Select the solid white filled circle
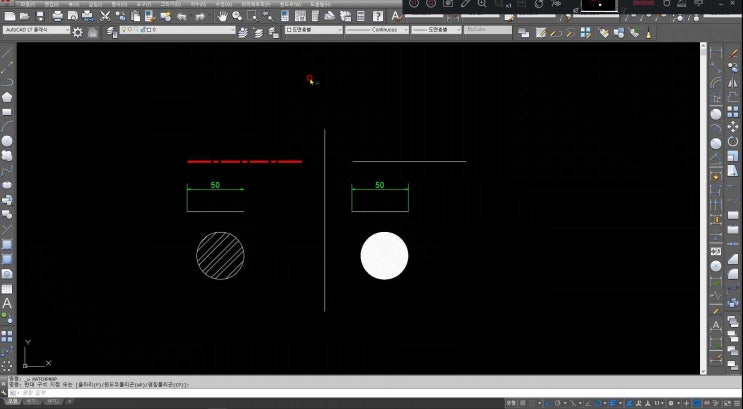The image size is (743, 409). (384, 255)
